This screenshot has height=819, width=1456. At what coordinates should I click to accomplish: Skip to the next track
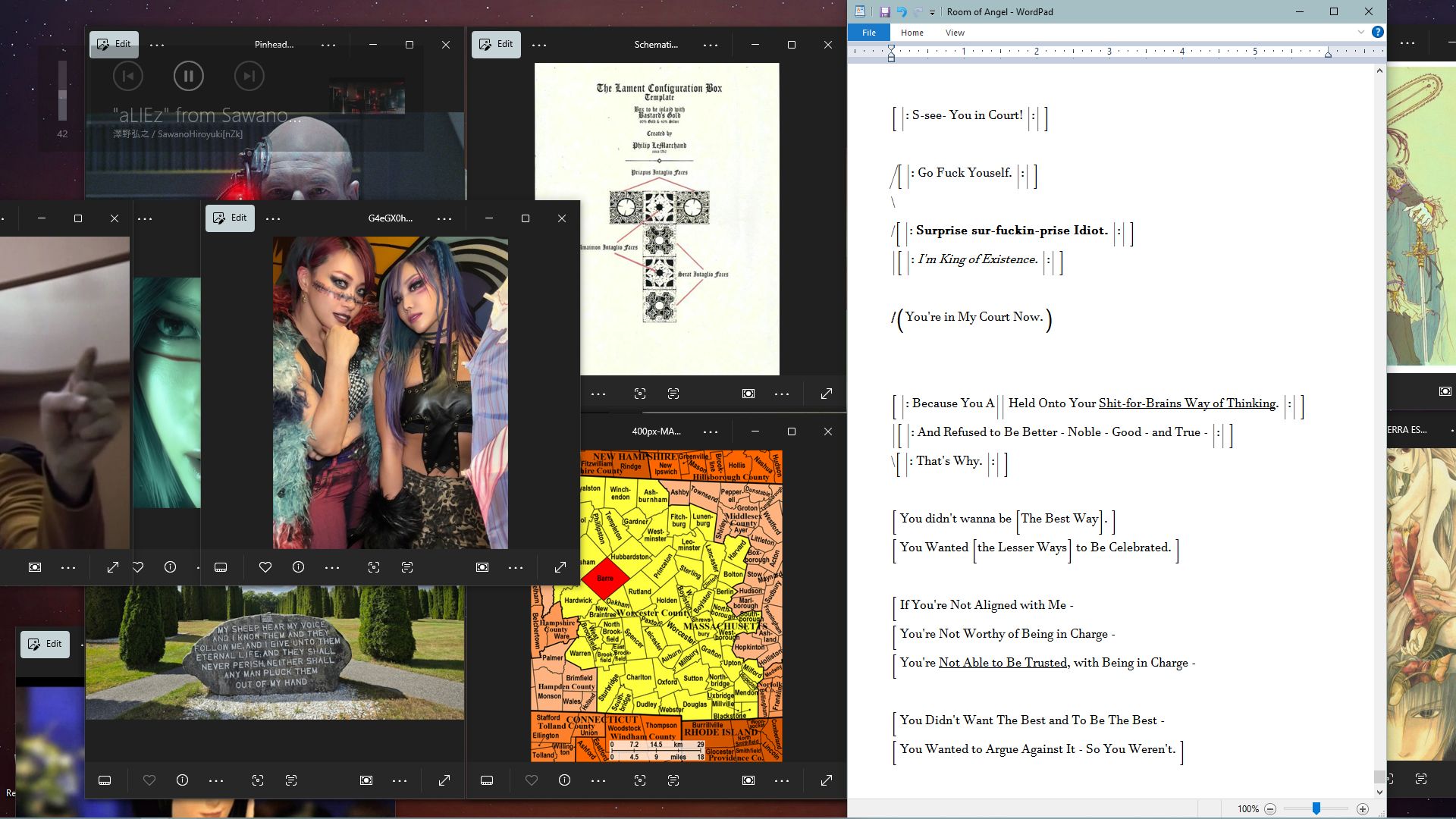point(249,76)
